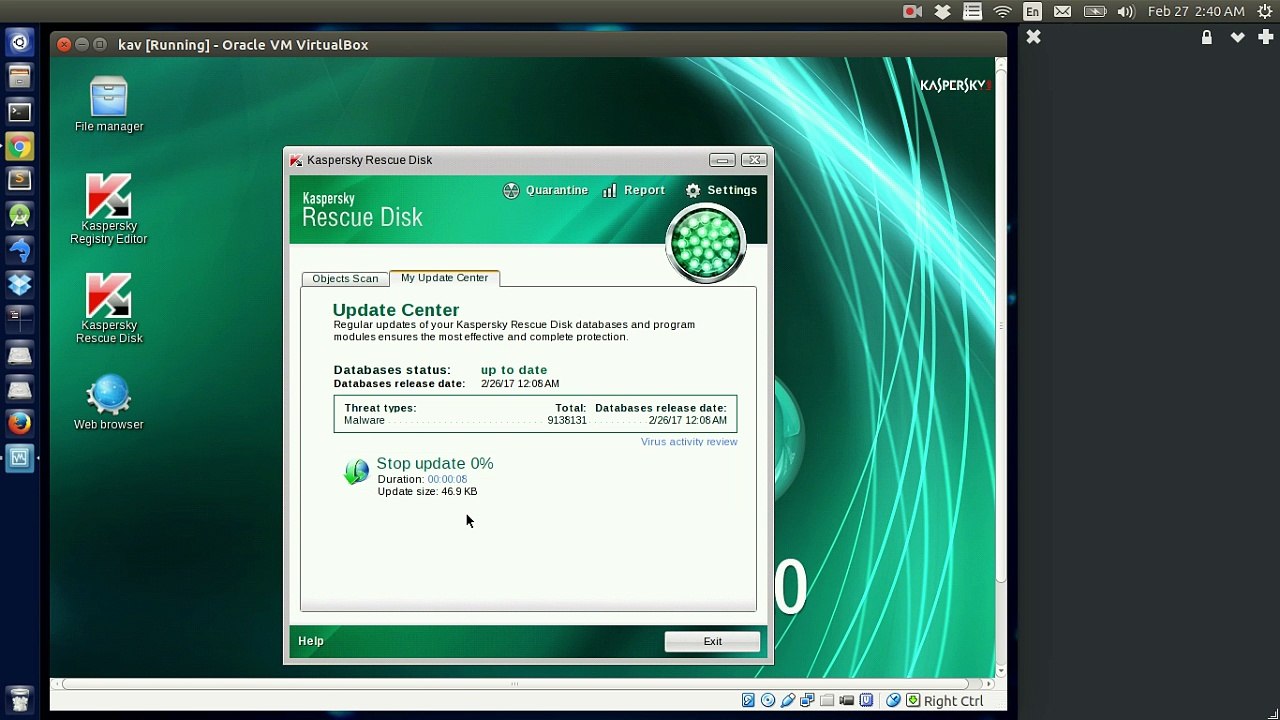
Task: Open Kaspersky Rescue Disk desktop shortcut
Action: pyautogui.click(x=109, y=308)
